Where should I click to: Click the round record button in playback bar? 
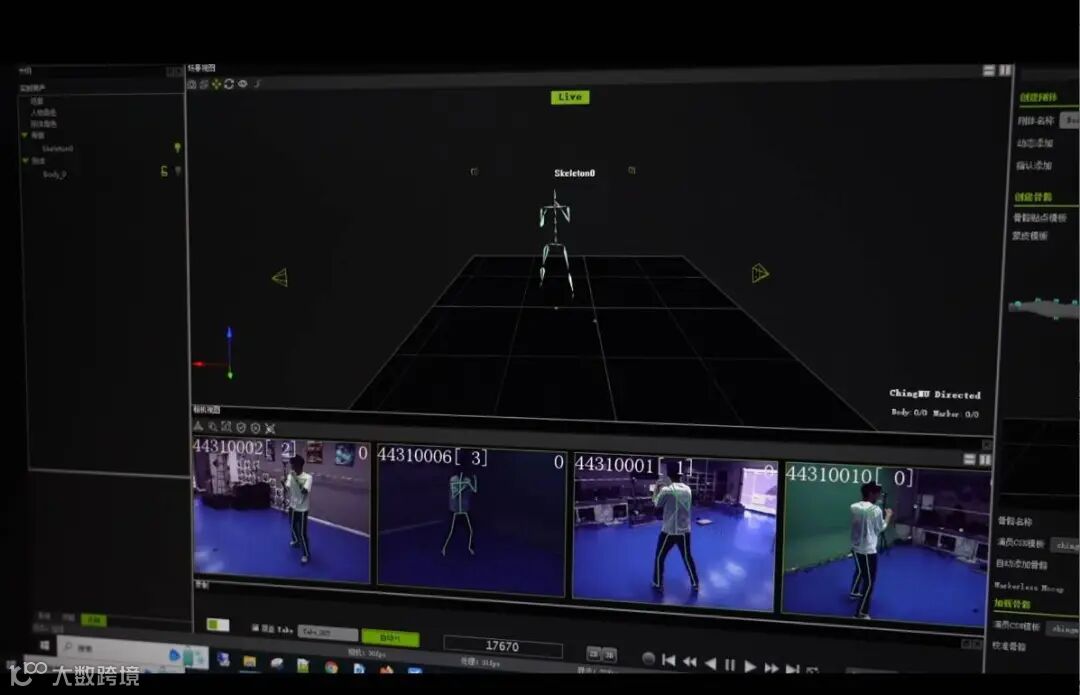pos(648,658)
